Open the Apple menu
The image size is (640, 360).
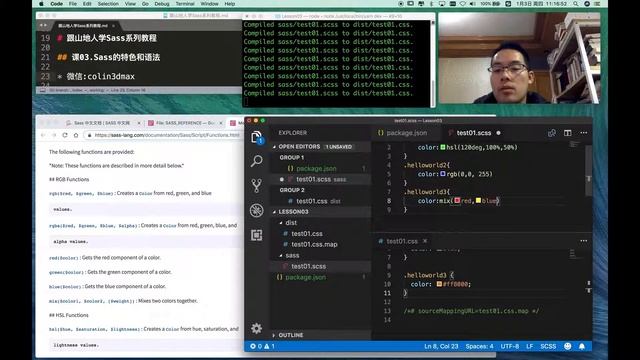[41, 4]
